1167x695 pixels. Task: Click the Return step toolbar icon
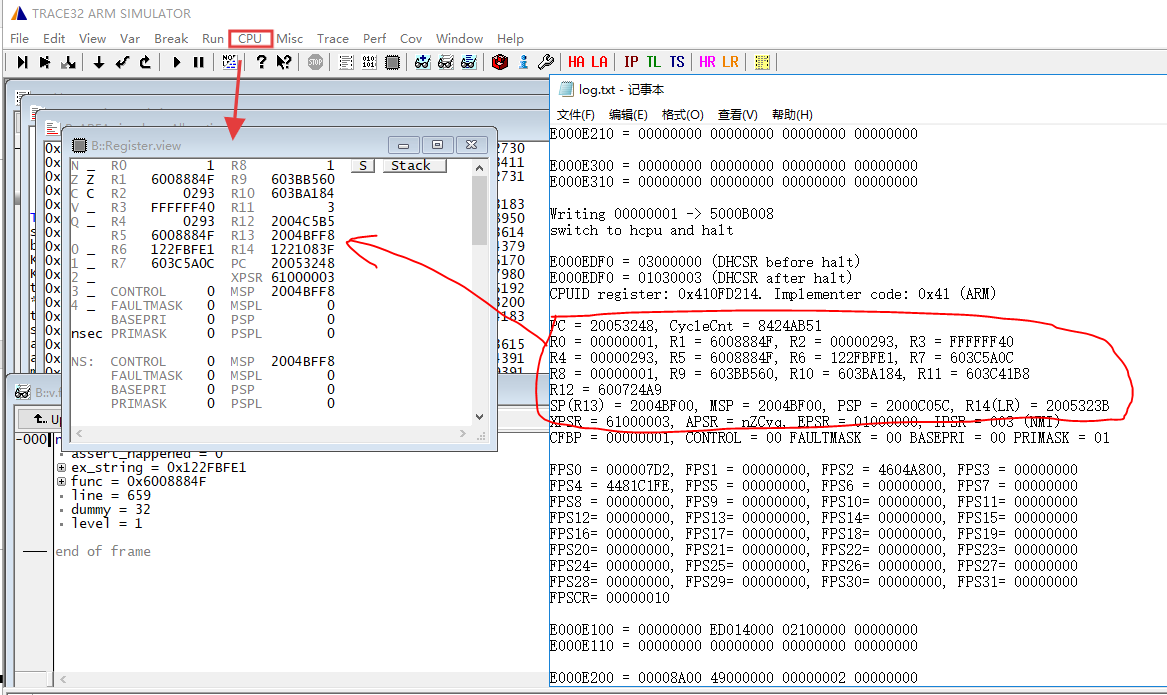pyautogui.click(x=122, y=63)
